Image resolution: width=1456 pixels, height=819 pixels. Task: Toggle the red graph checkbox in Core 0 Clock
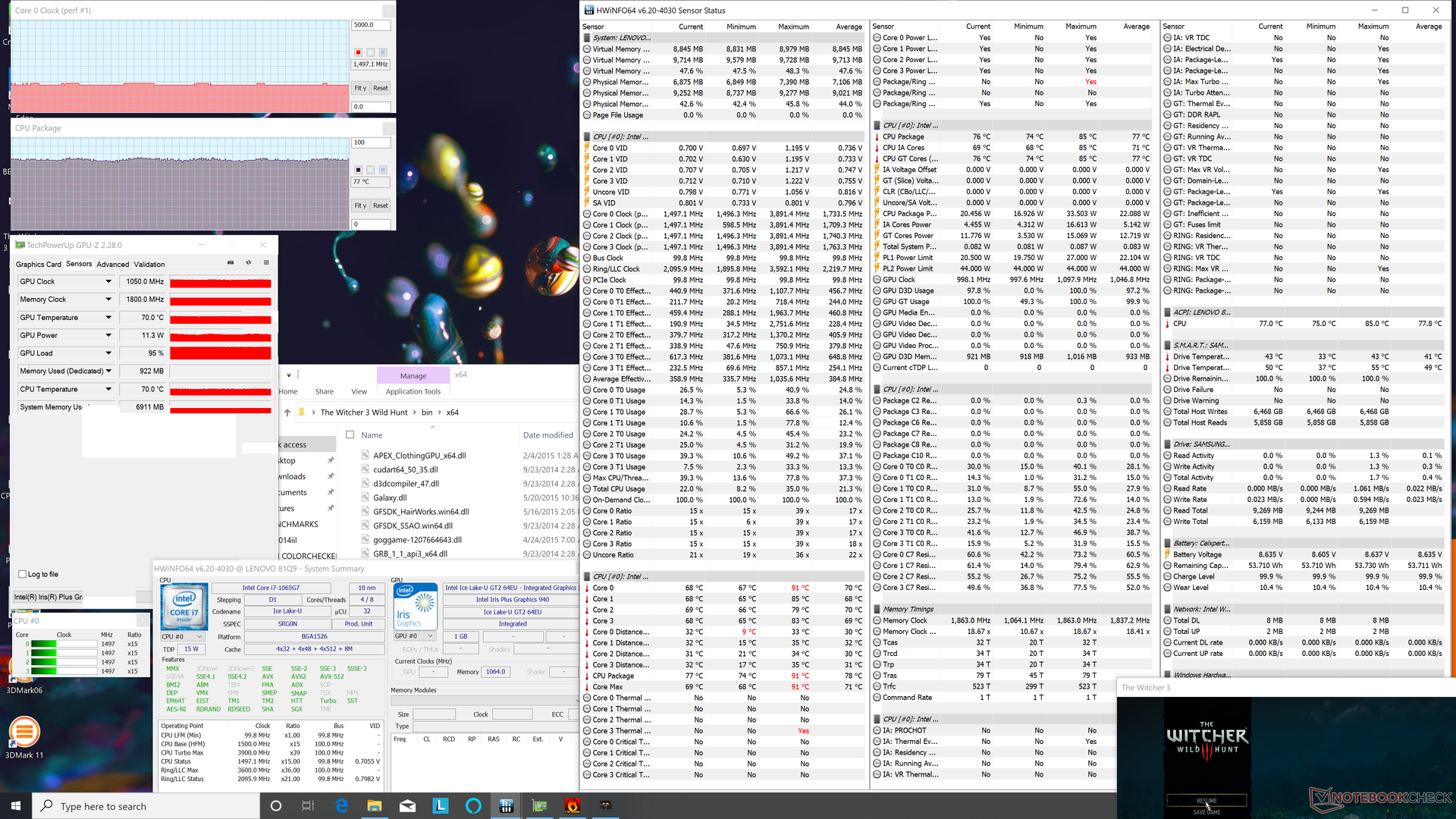358,52
